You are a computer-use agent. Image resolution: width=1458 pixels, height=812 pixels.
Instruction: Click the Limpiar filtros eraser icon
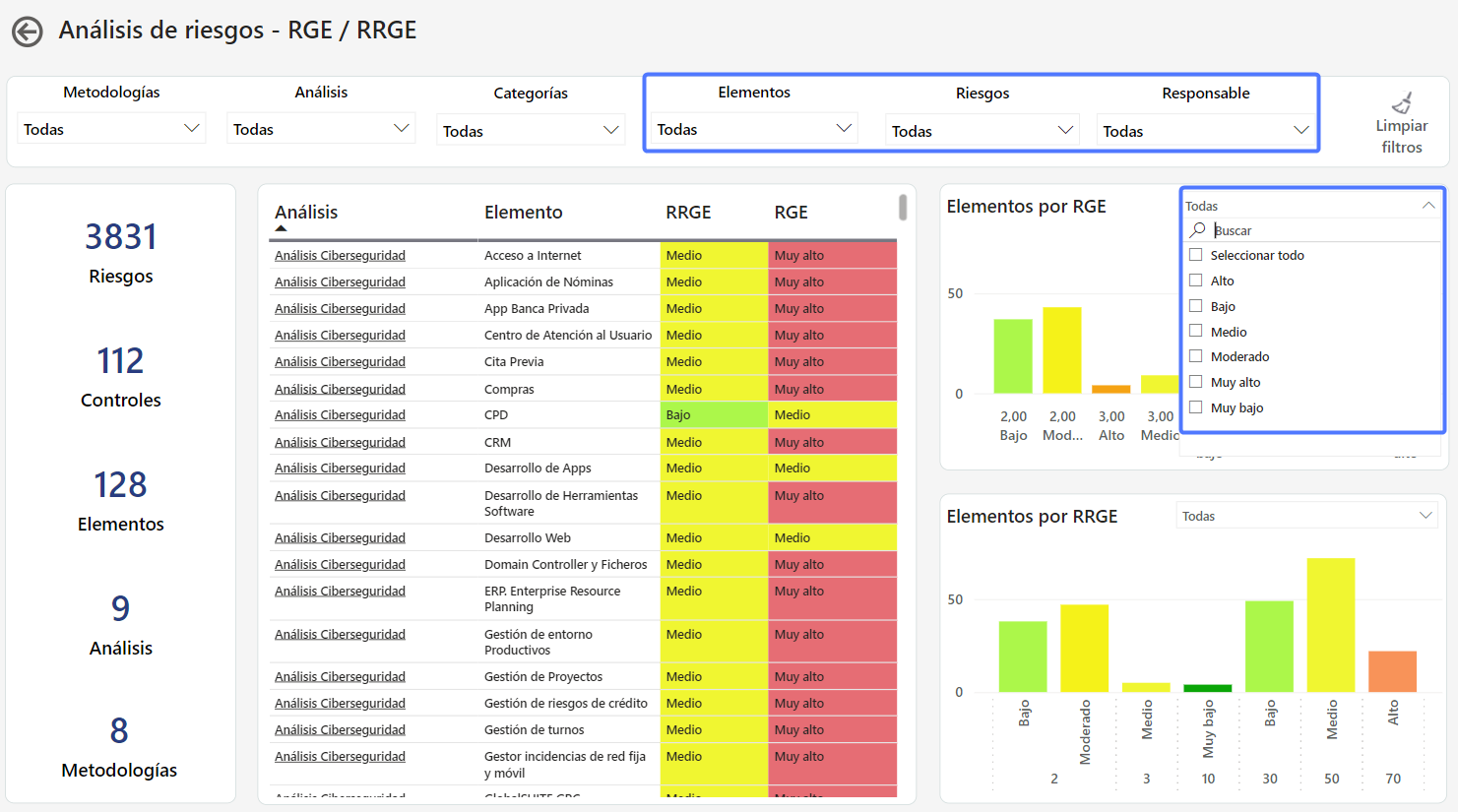(x=1402, y=102)
